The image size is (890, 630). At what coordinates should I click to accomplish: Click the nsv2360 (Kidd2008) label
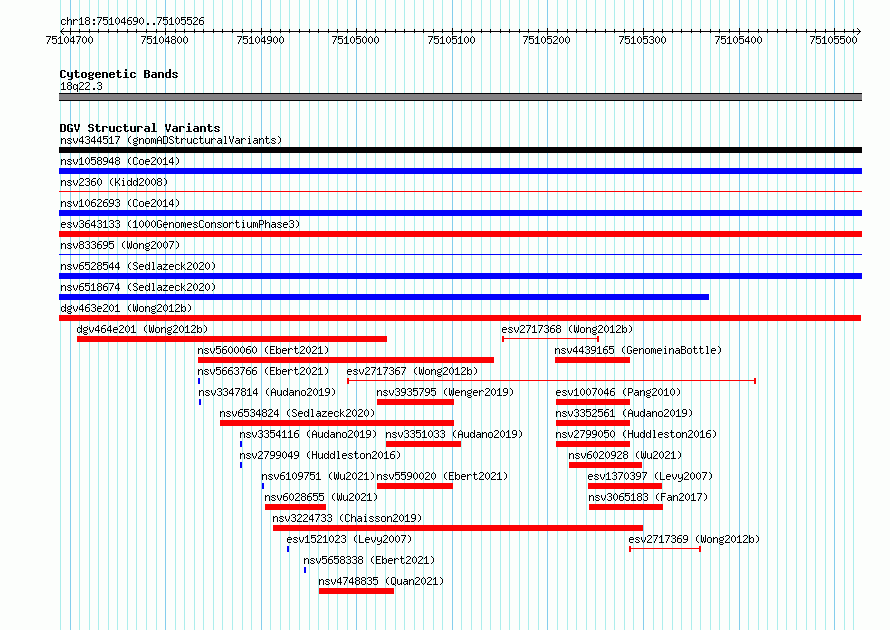114,182
